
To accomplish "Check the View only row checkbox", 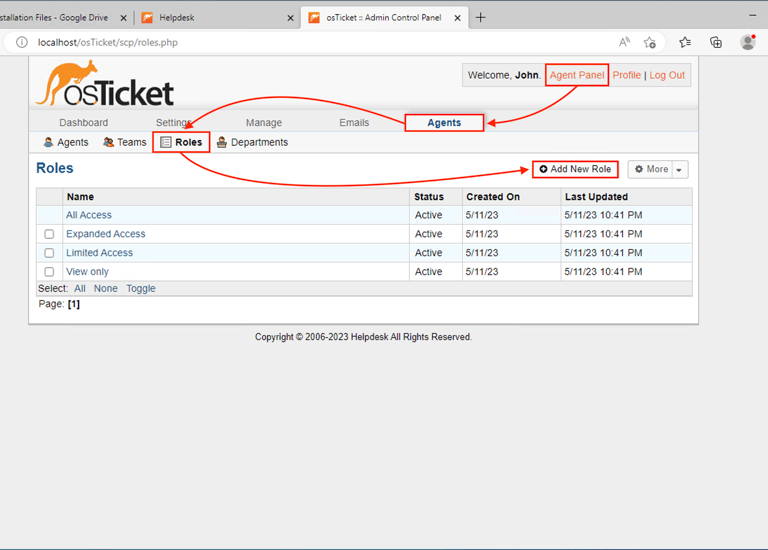I will pyautogui.click(x=49, y=271).
